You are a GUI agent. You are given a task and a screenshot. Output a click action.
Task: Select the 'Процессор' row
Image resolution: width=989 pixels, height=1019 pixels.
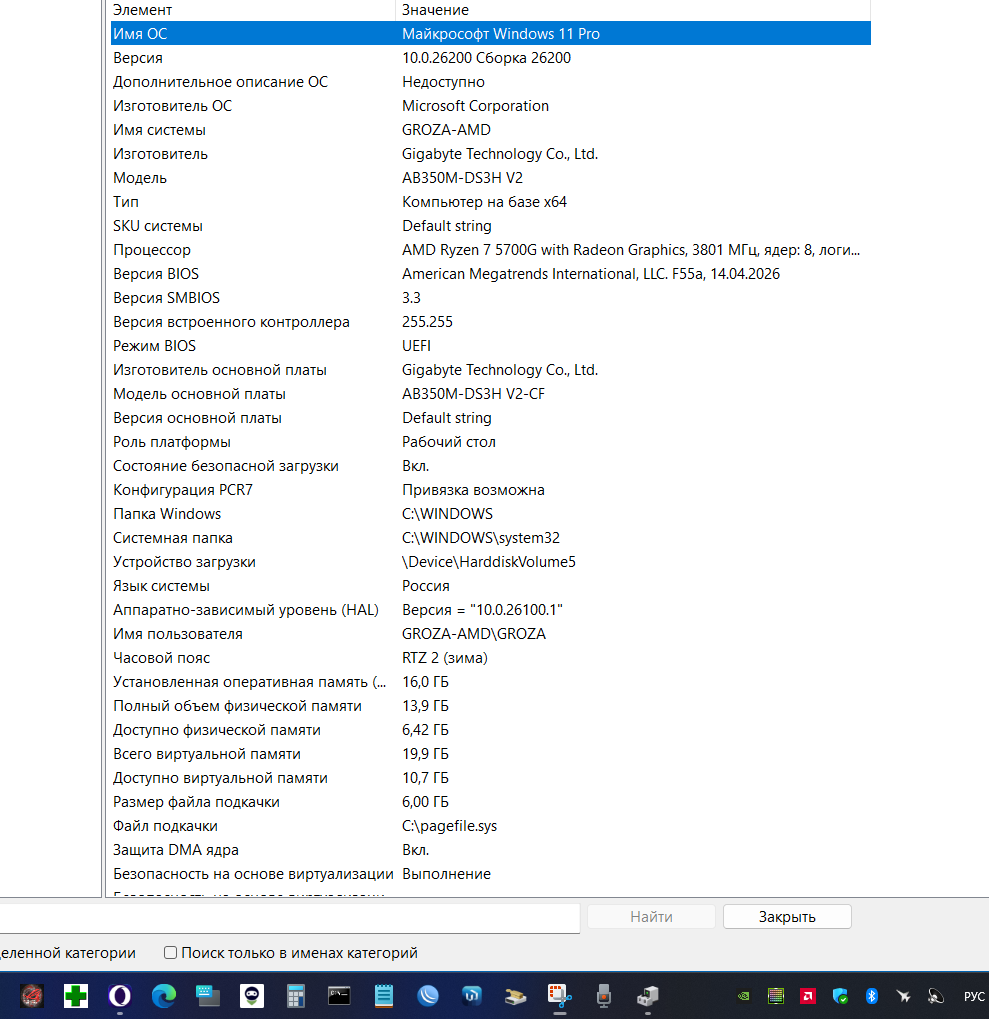[x=491, y=250]
